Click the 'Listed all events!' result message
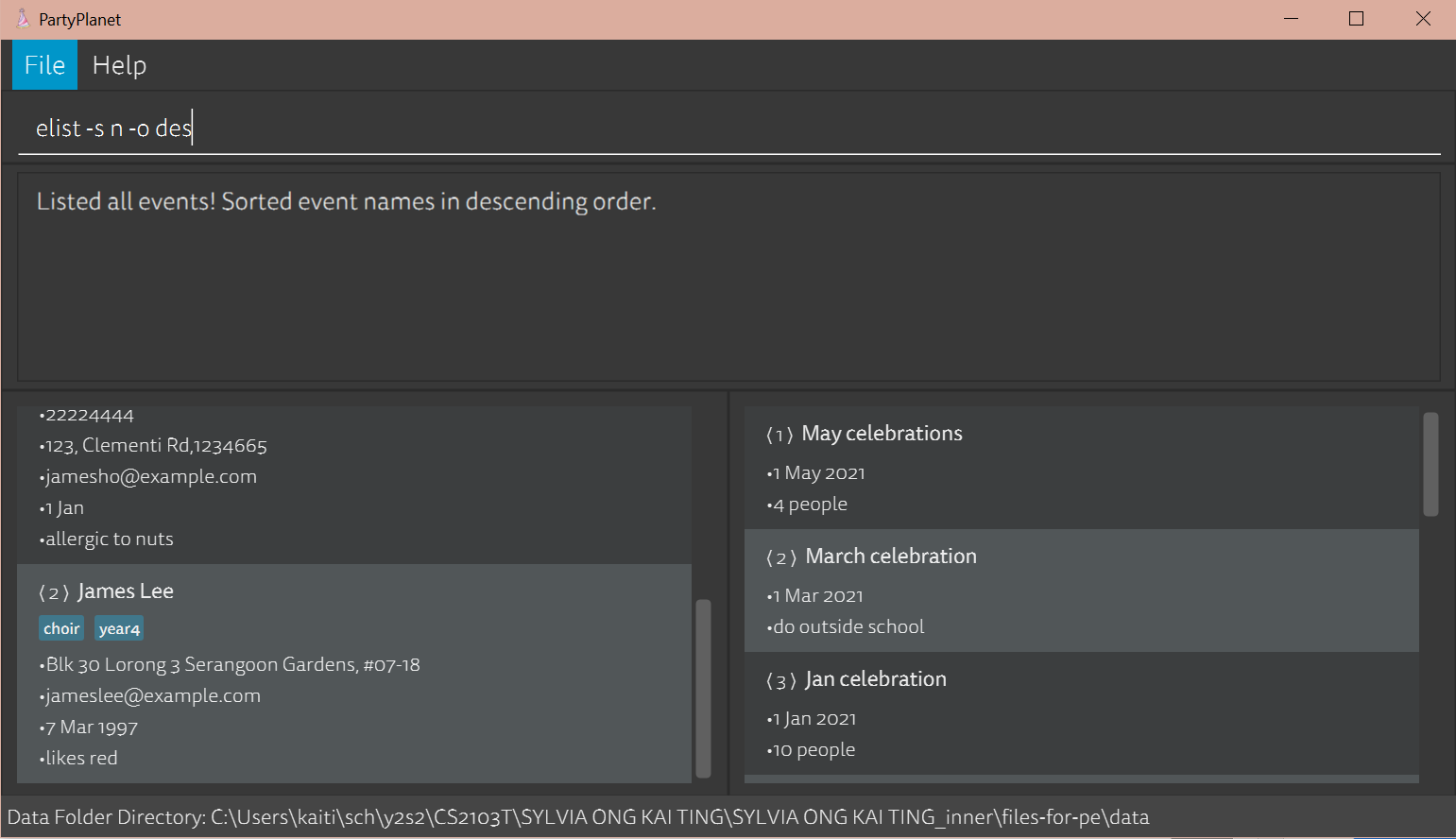This screenshot has height=839, width=1456. click(x=346, y=202)
